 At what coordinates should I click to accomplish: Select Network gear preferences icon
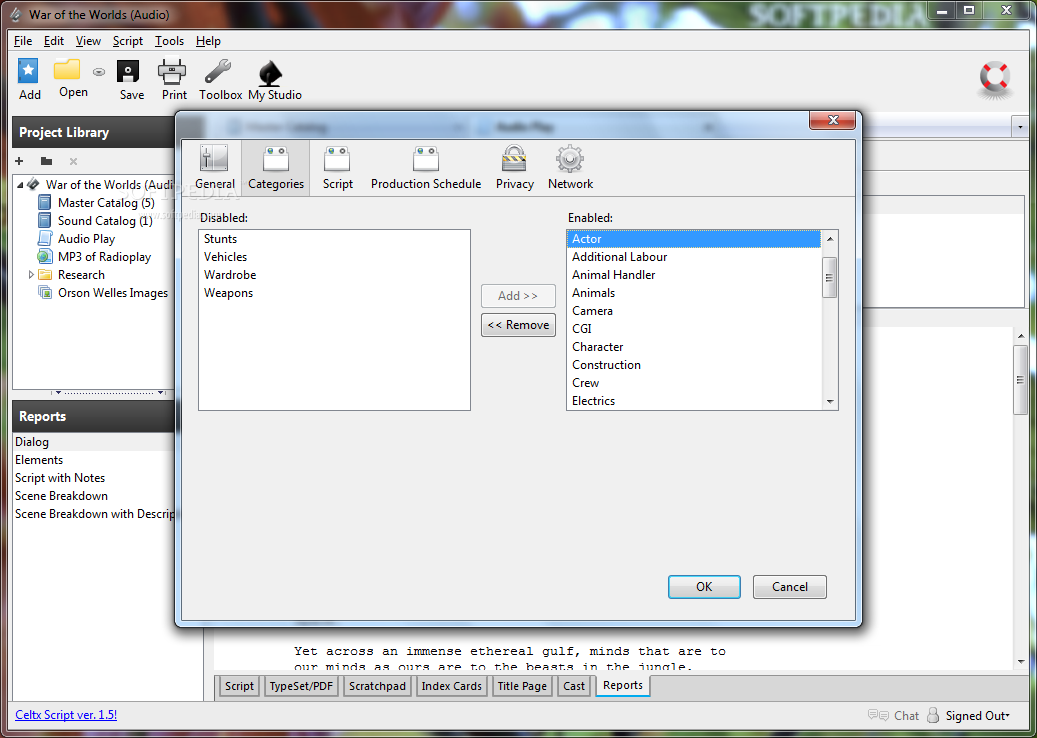pos(569,159)
